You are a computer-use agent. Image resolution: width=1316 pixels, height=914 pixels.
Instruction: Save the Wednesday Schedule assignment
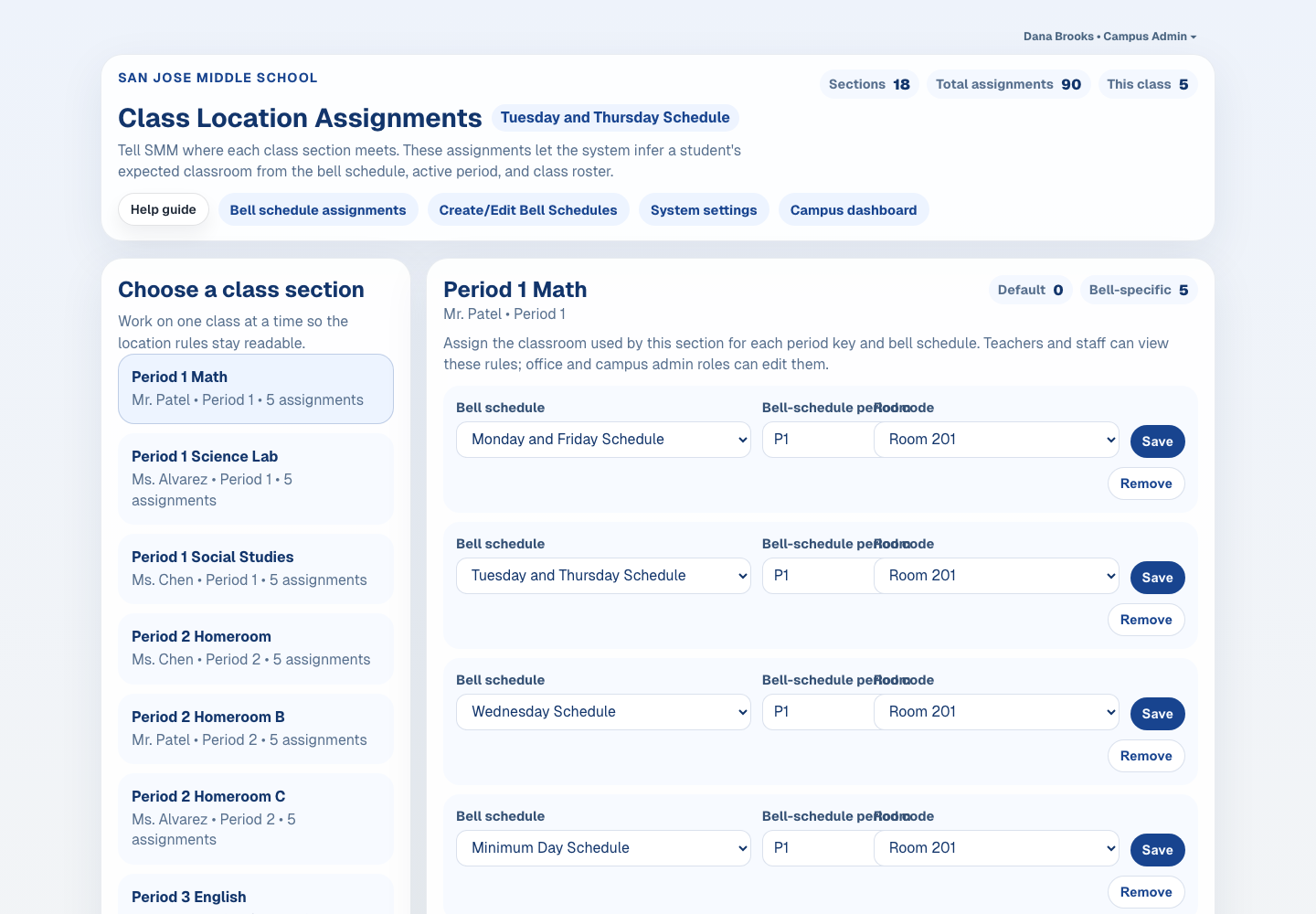[1157, 714]
